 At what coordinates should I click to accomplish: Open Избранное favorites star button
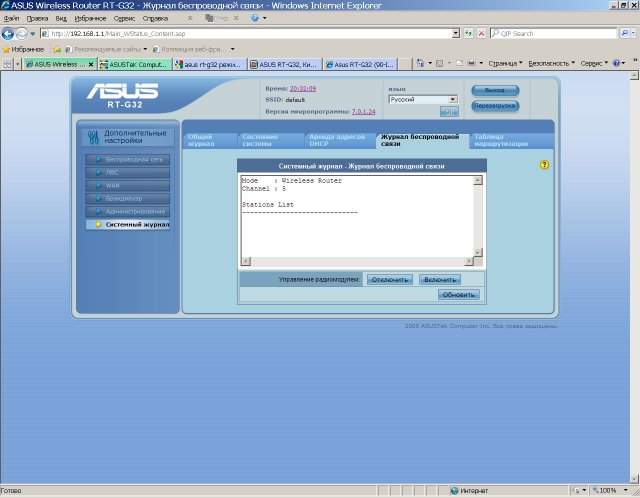click(22, 48)
